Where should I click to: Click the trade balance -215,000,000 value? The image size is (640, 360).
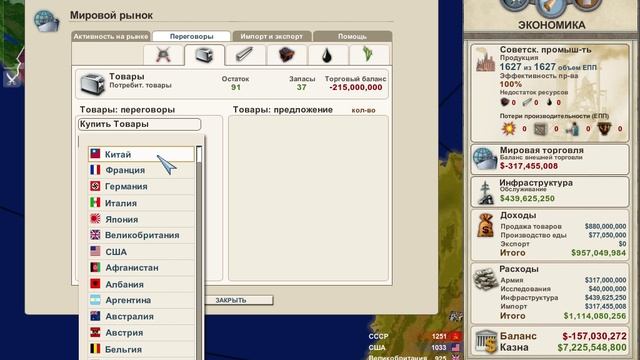tap(356, 87)
